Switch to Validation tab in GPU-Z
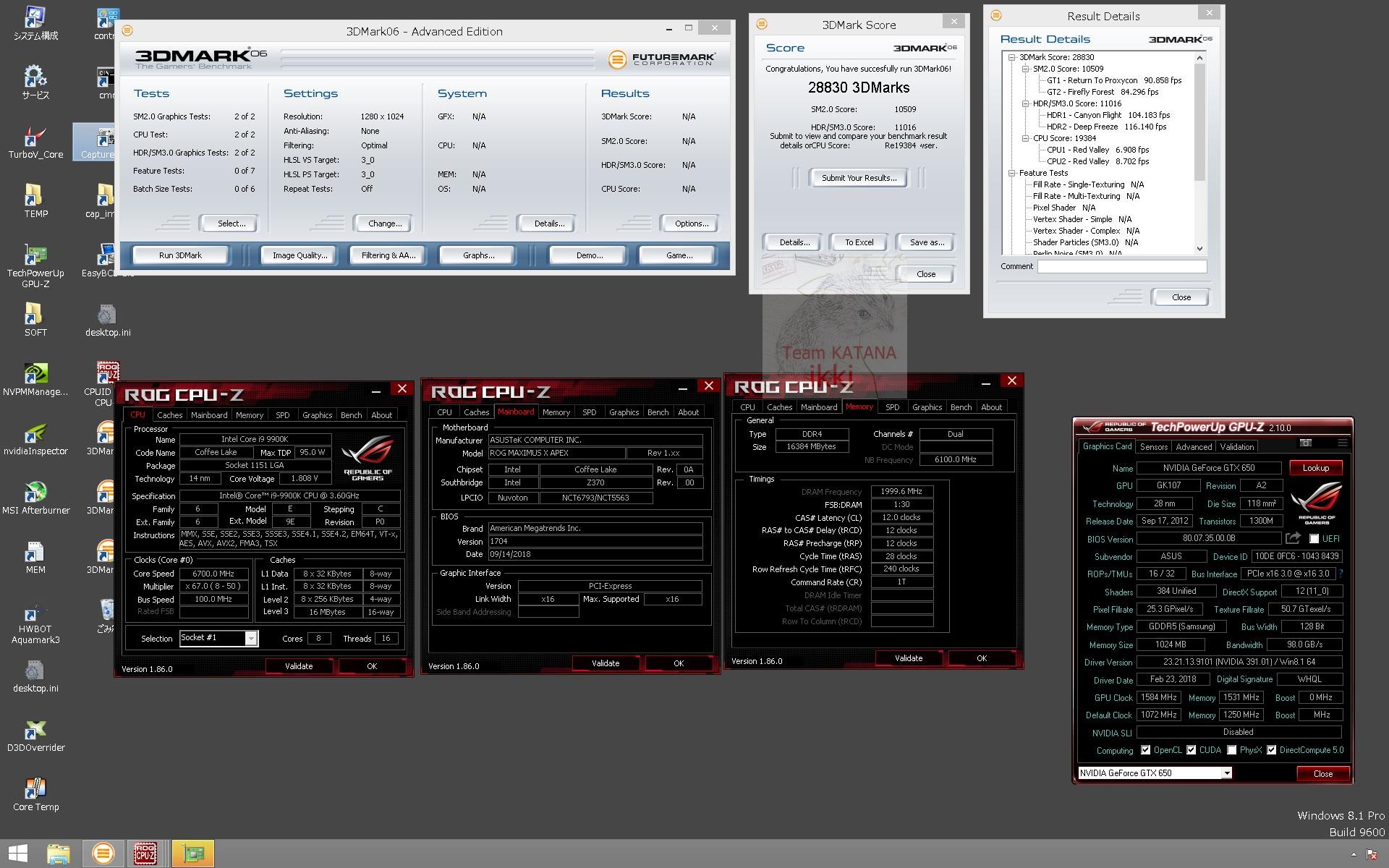Image resolution: width=1389 pixels, height=868 pixels. (1237, 447)
